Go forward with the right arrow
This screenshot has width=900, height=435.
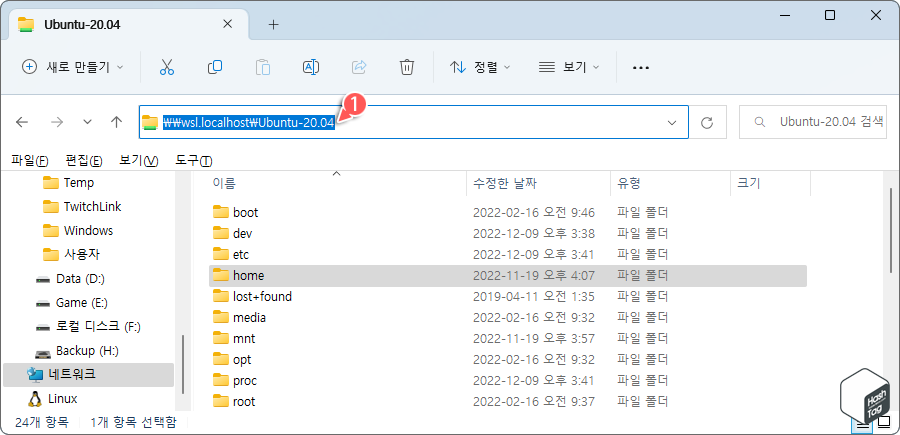(57, 122)
